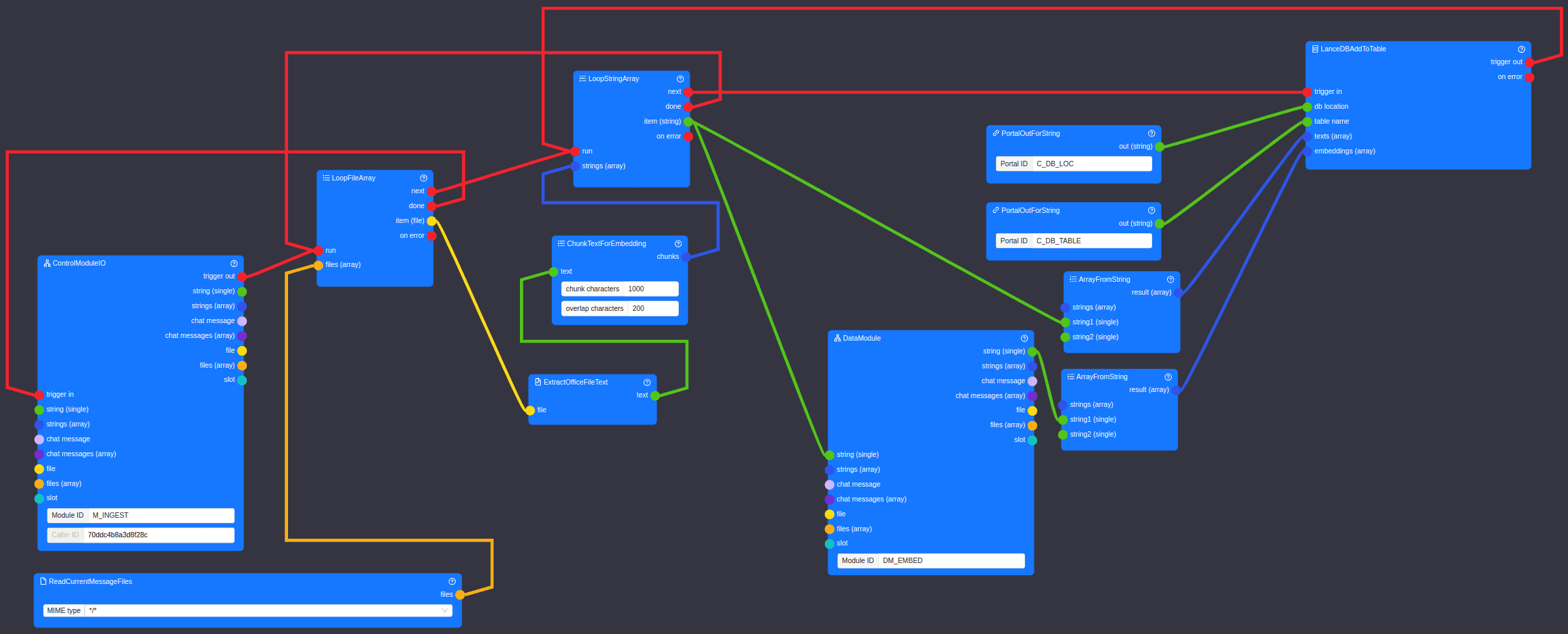Click lower ArrayFromString string1 (single) port
The height and width of the screenshot is (634, 1568).
tap(1063, 420)
